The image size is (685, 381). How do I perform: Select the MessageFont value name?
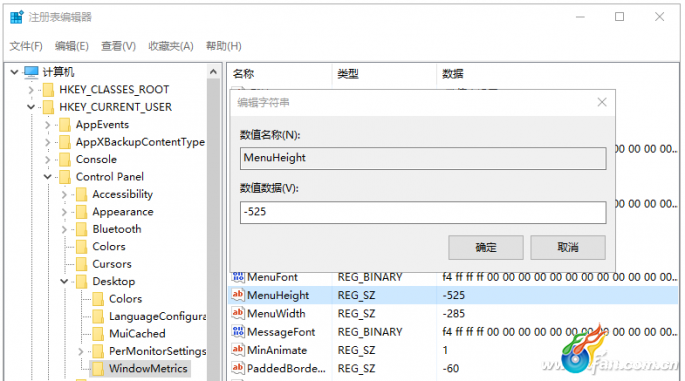coord(281,332)
